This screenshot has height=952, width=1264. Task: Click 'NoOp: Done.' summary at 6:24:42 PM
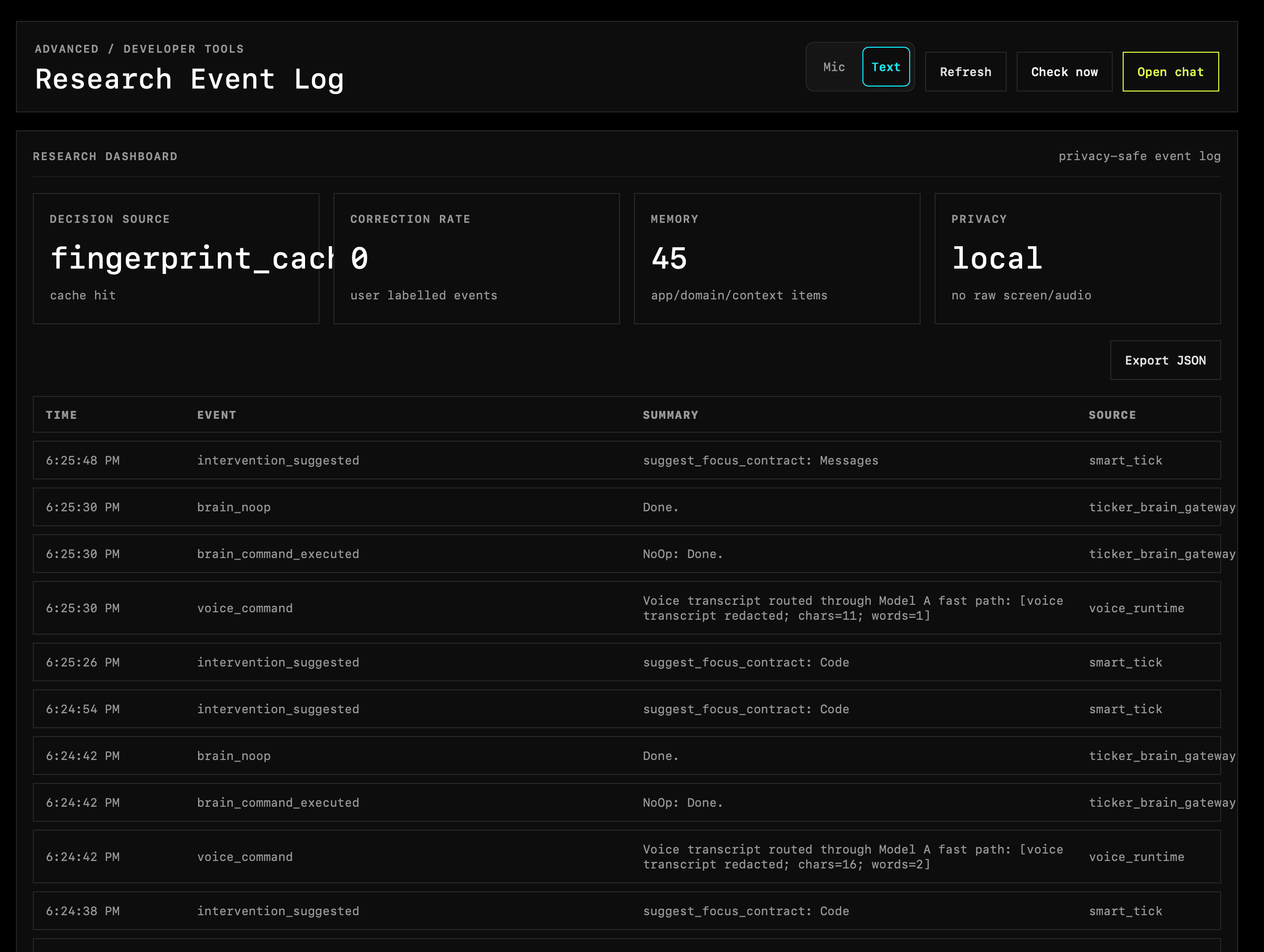coord(683,803)
